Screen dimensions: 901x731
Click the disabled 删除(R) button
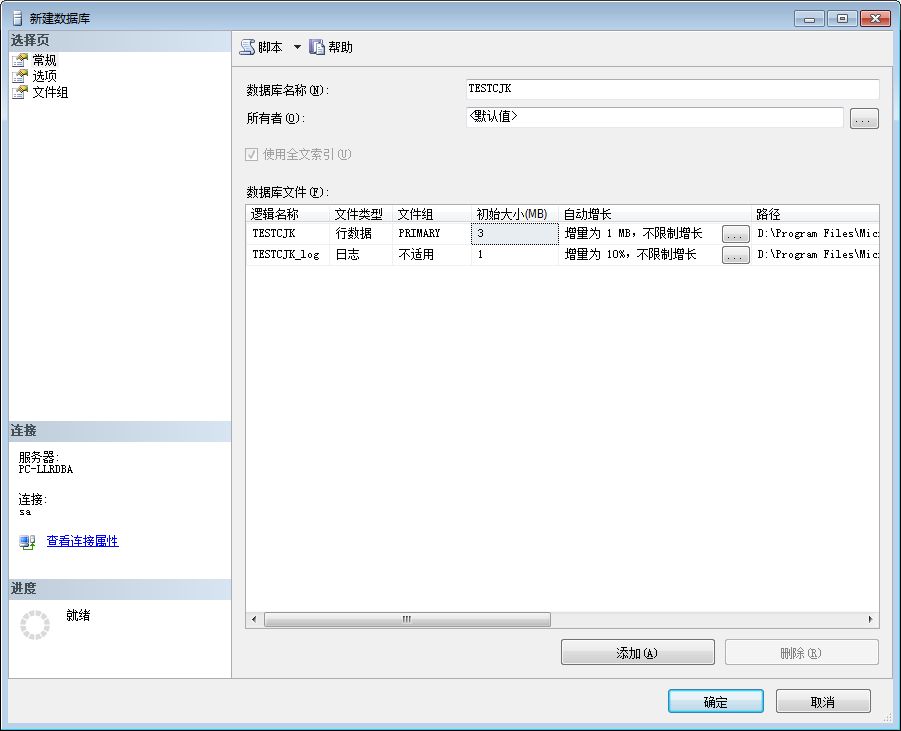802,652
